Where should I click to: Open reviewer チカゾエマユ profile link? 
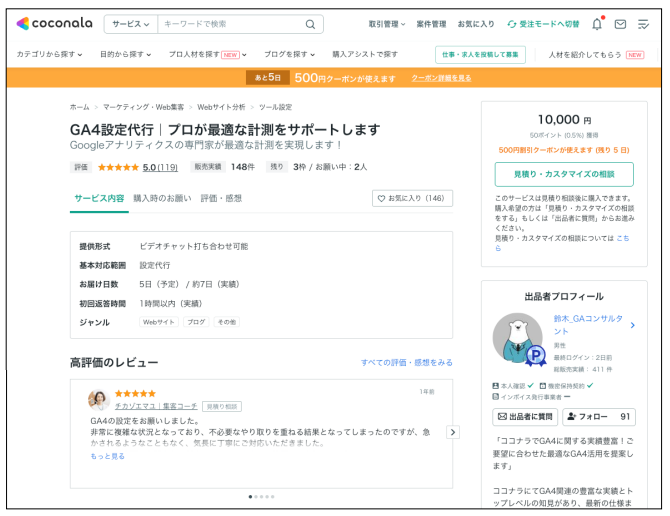156,406
